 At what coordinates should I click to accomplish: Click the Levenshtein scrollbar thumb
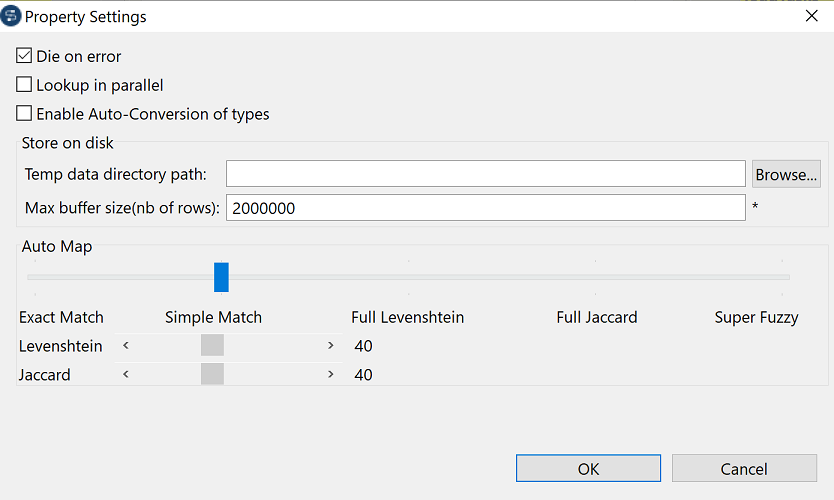[x=212, y=346]
